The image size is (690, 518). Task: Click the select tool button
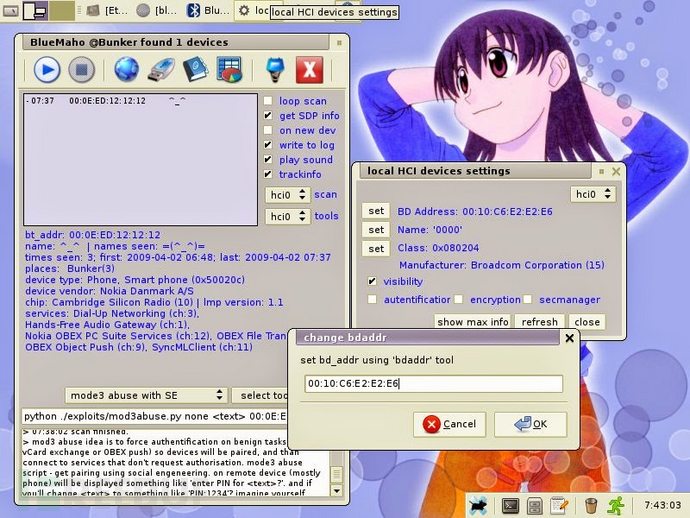[x=260, y=395]
